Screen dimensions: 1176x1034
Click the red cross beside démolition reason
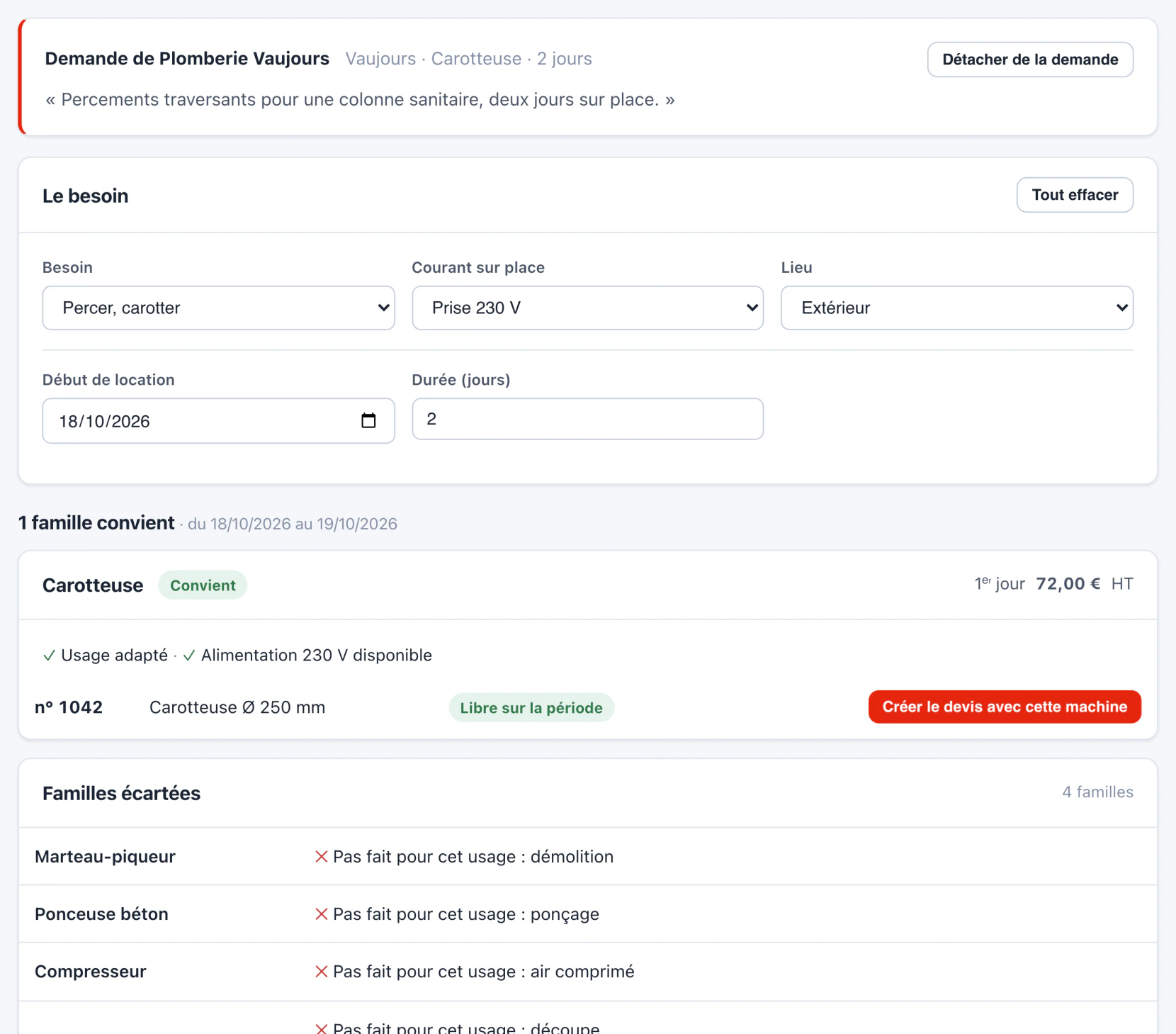(x=322, y=857)
